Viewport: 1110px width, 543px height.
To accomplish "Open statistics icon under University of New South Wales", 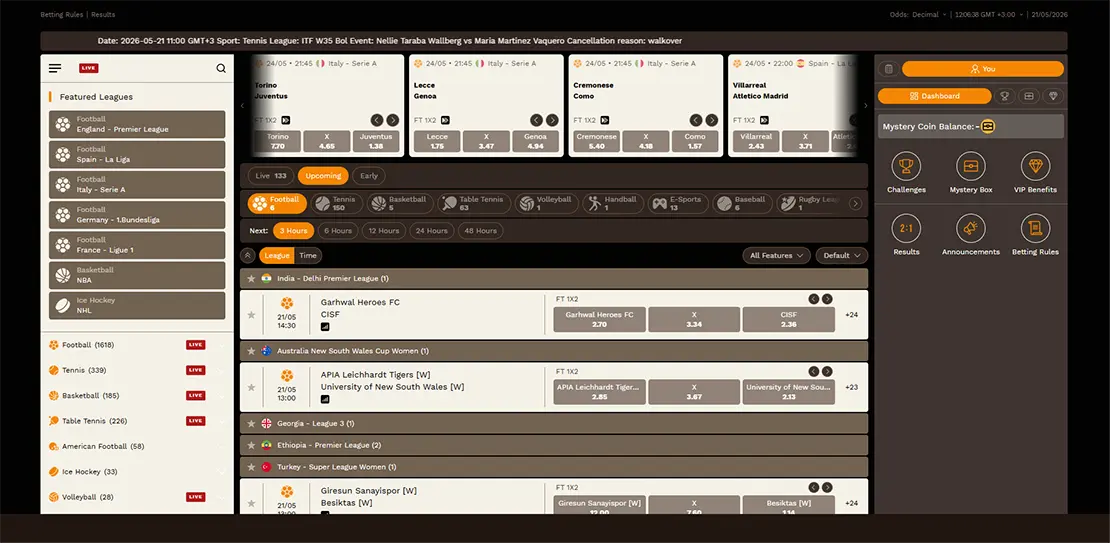I will [x=325, y=399].
